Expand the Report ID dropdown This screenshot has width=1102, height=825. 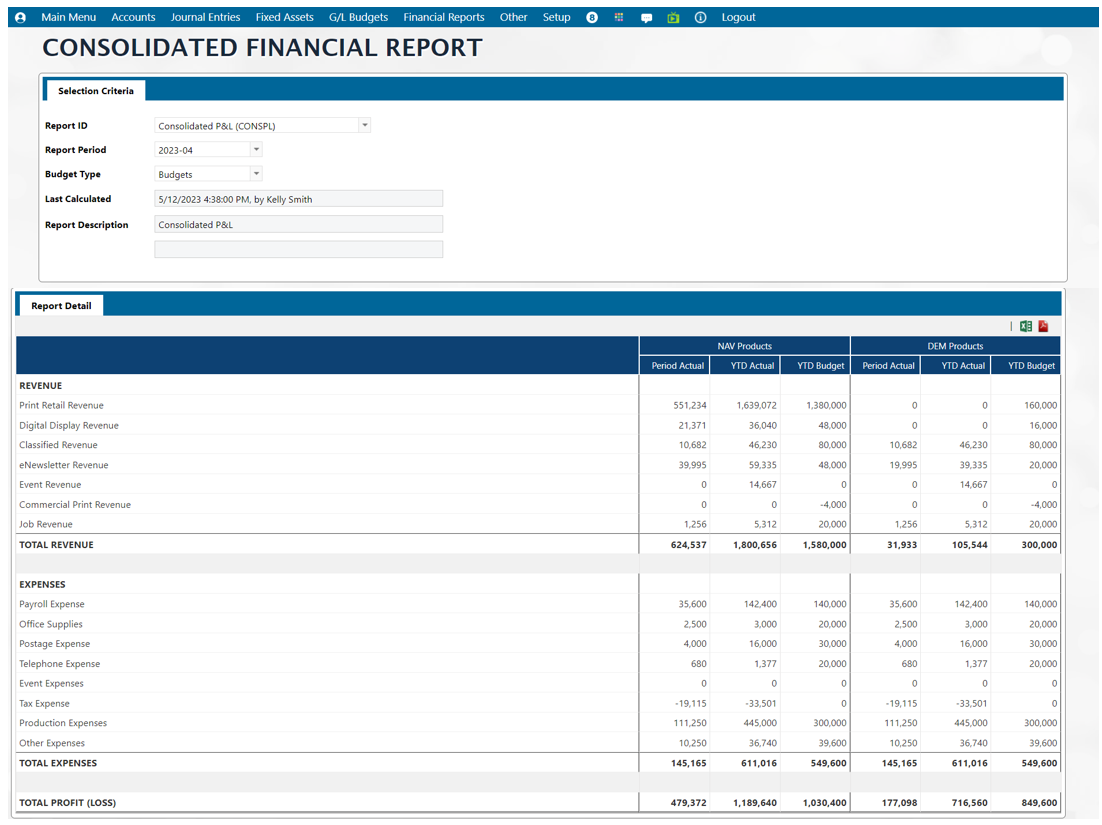click(364, 126)
